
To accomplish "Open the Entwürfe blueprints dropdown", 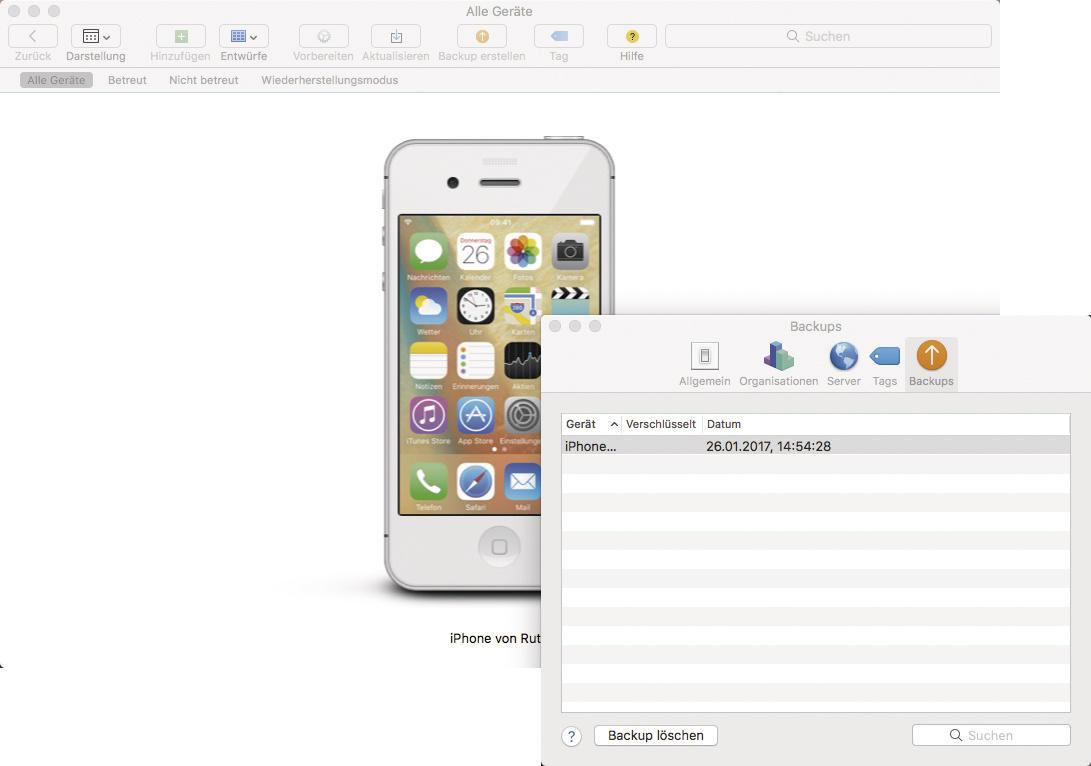I will (x=244, y=36).
